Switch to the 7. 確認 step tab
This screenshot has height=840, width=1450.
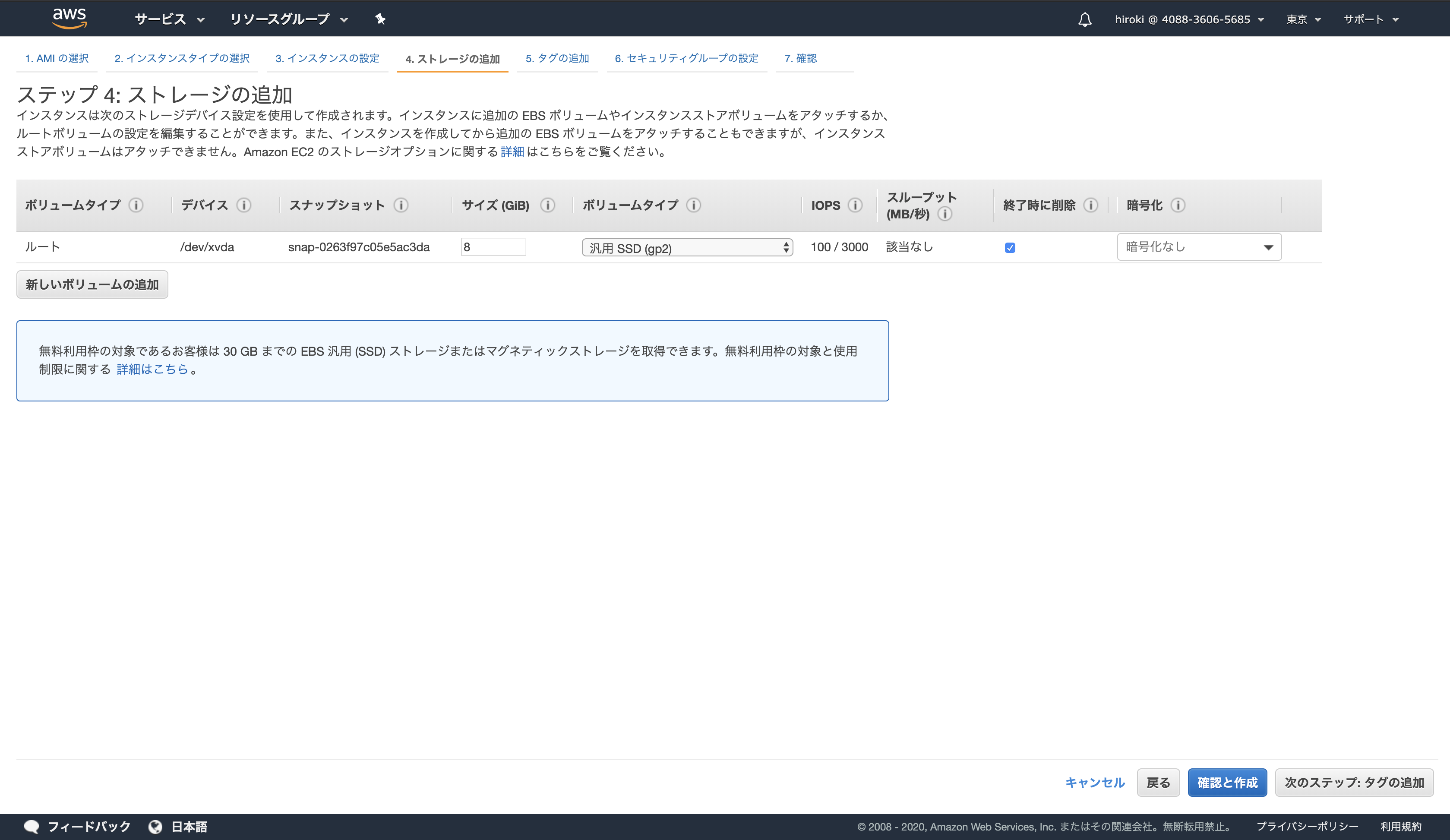pyautogui.click(x=800, y=58)
